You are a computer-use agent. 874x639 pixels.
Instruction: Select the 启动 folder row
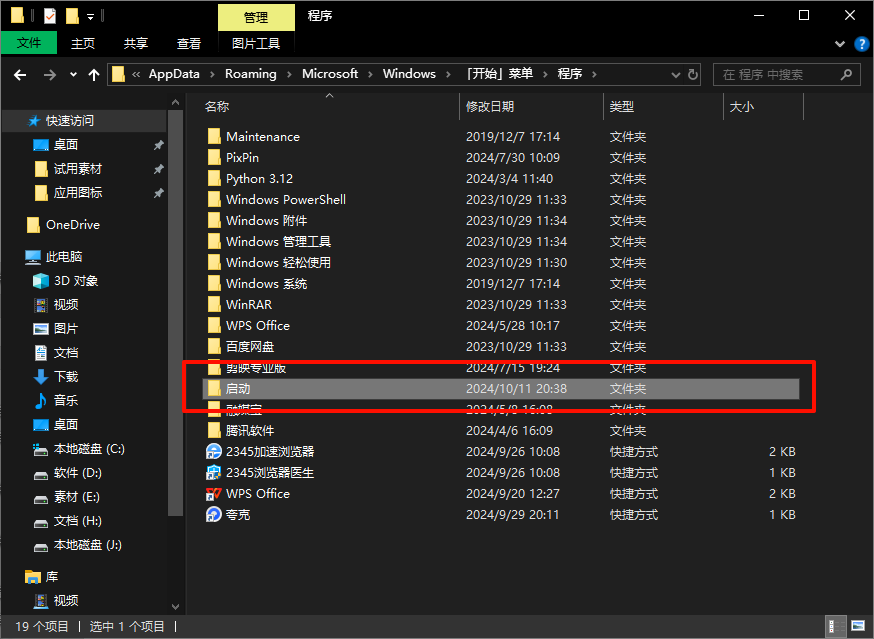point(501,389)
